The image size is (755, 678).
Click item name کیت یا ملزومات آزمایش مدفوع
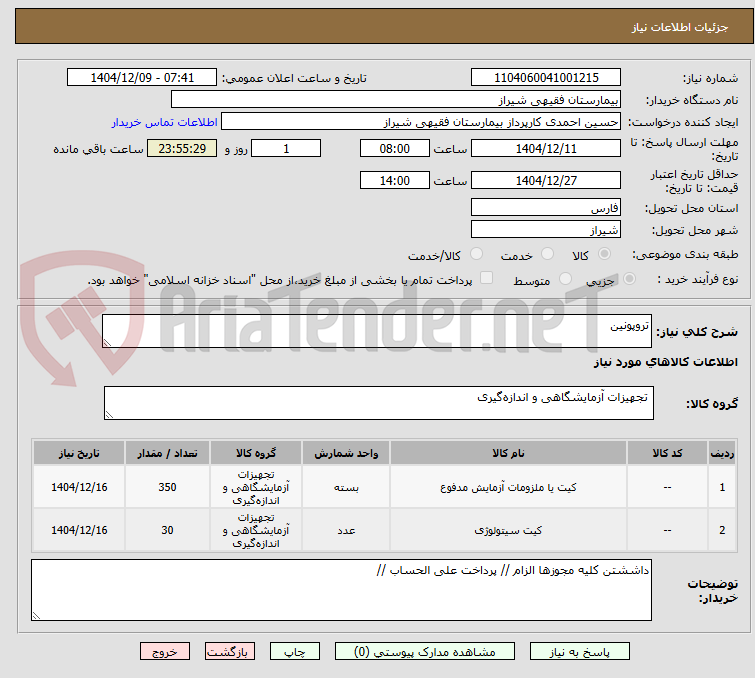pos(508,487)
